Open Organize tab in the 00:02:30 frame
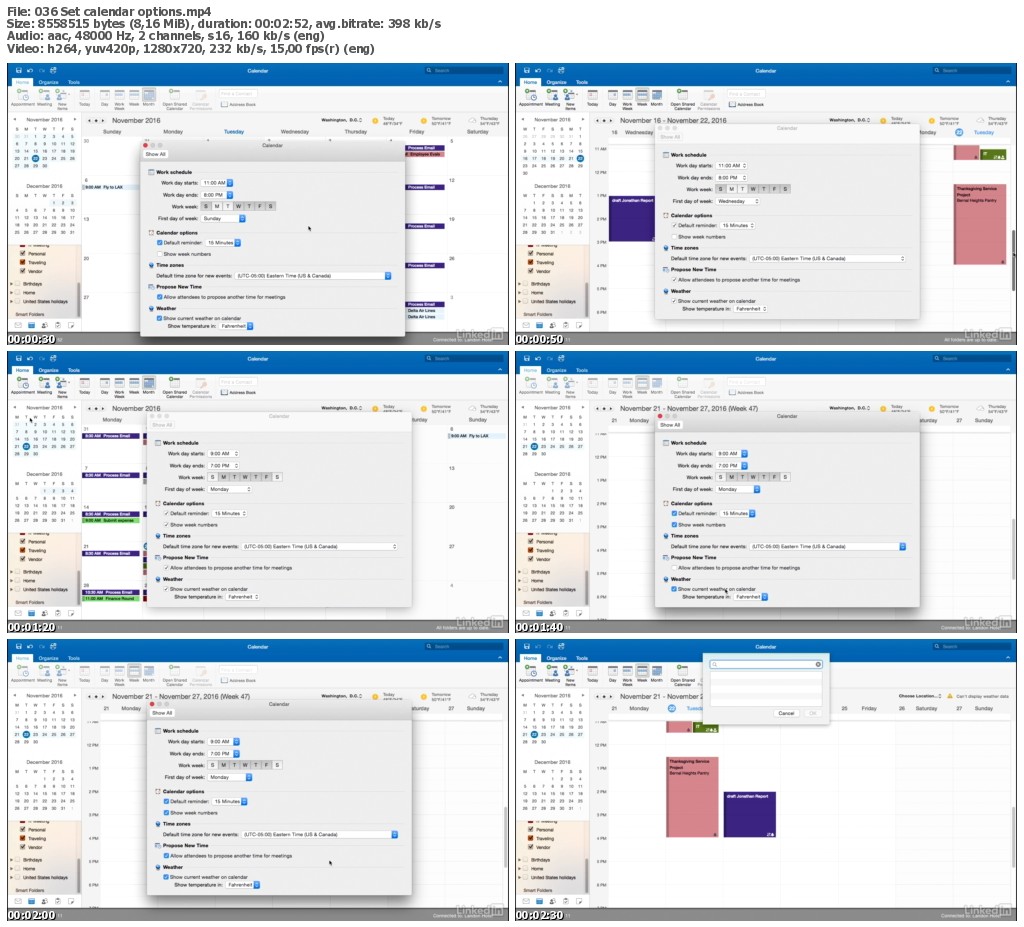The width and height of the screenshot is (1024, 927). pos(556,658)
